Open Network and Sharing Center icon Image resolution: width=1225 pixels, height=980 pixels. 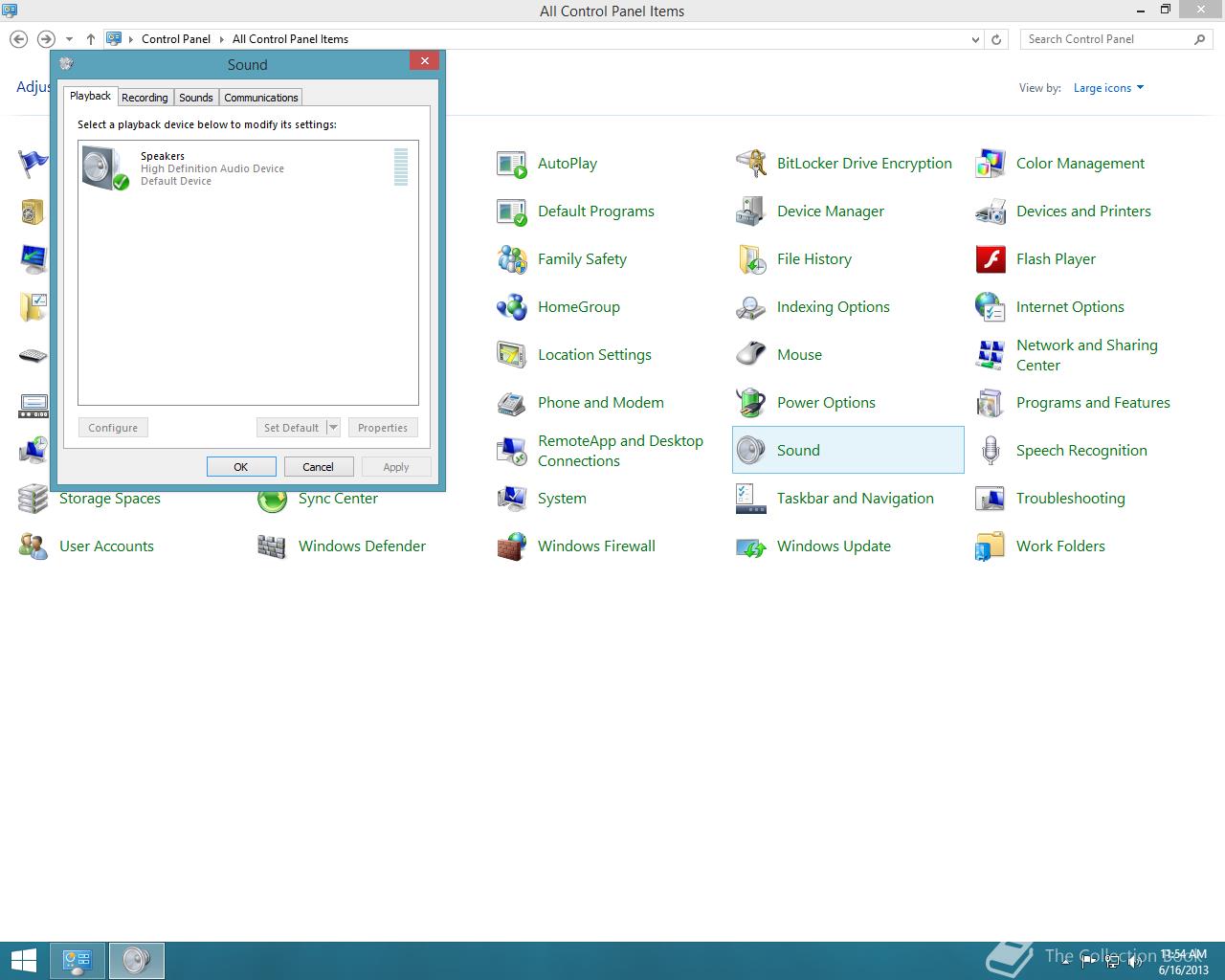pyautogui.click(x=991, y=355)
